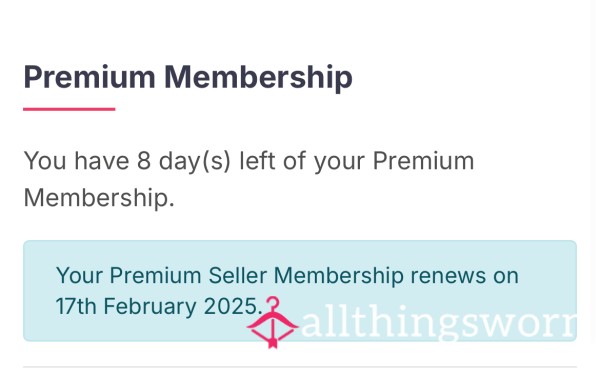Click the pink underline below the heading

[69, 109]
